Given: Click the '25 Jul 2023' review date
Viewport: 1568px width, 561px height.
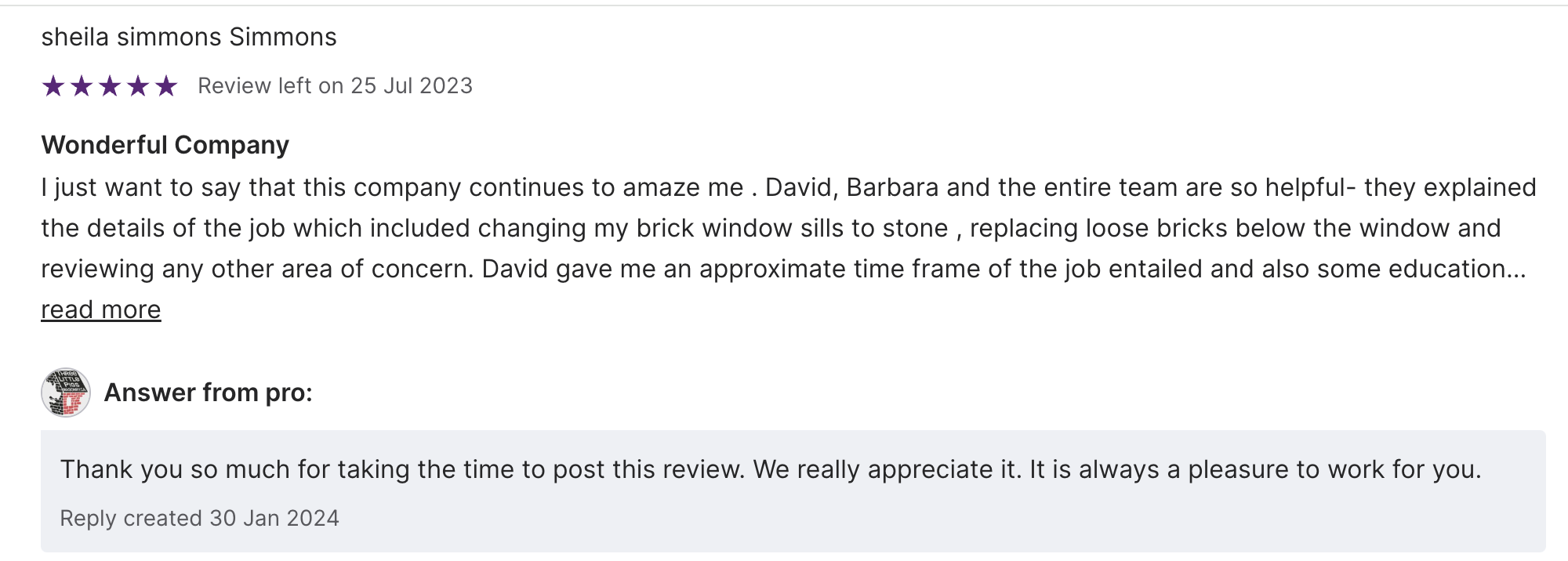Looking at the screenshot, I should [412, 85].
